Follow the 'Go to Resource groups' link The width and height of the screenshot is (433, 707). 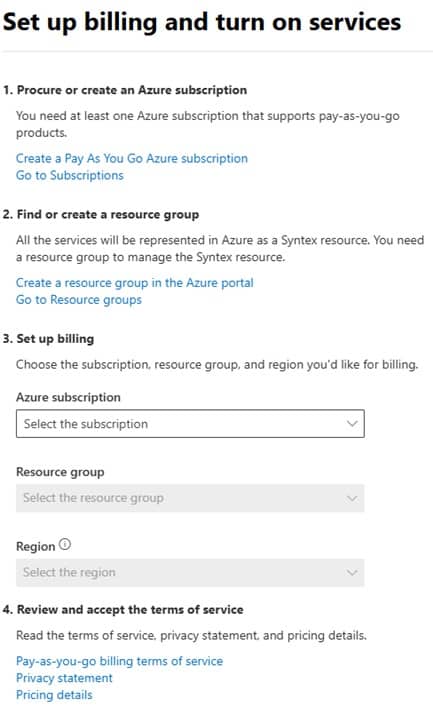coord(78,300)
